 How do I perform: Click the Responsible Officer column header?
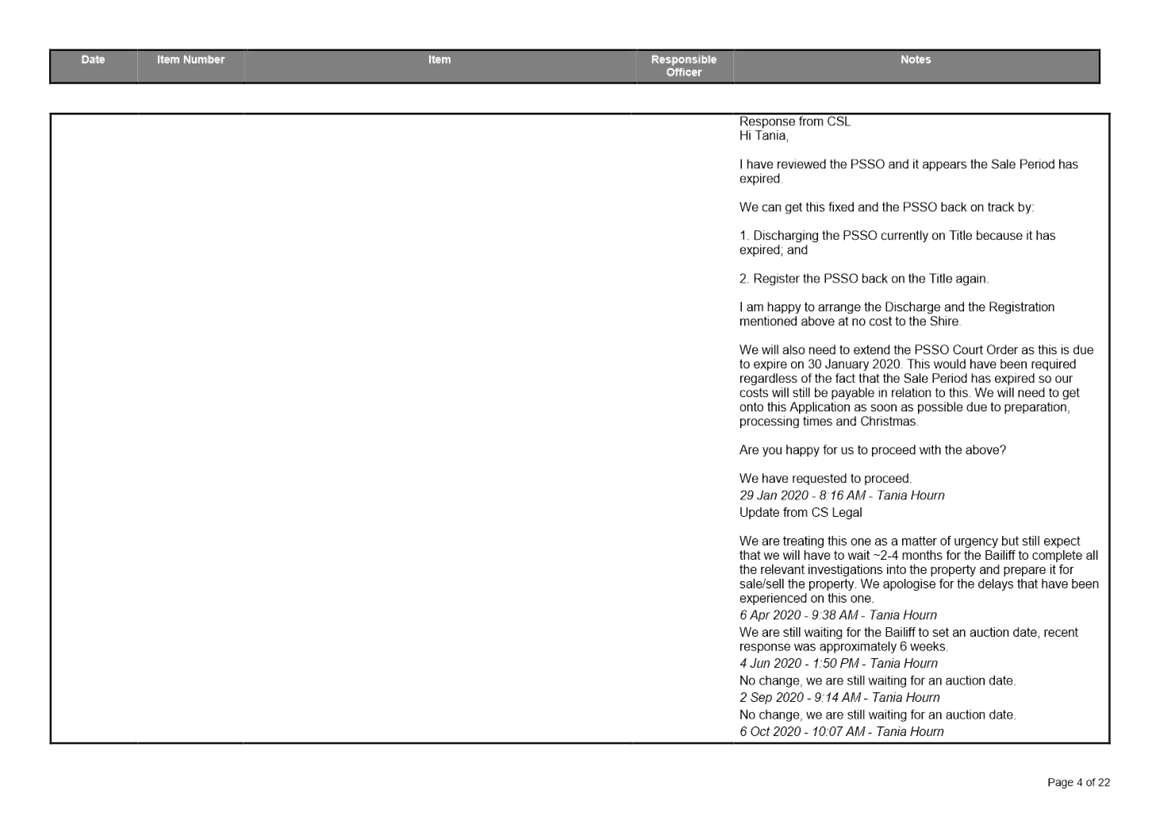coord(684,66)
